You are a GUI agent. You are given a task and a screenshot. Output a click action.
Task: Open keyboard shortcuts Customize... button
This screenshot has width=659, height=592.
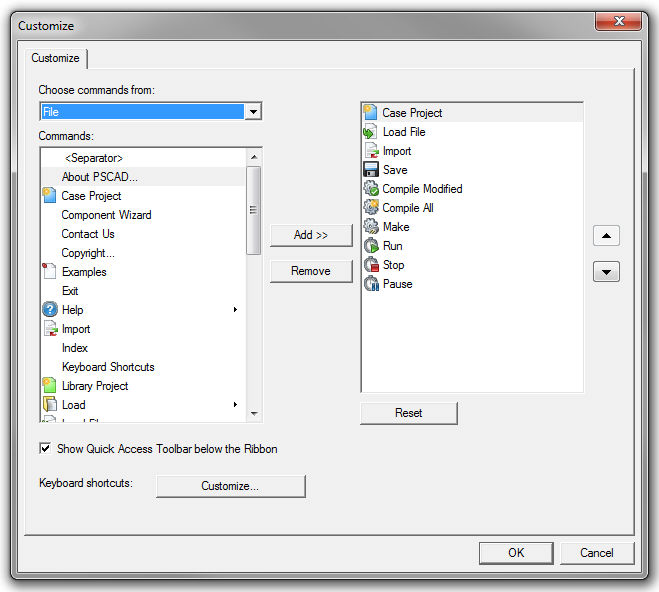(230, 486)
